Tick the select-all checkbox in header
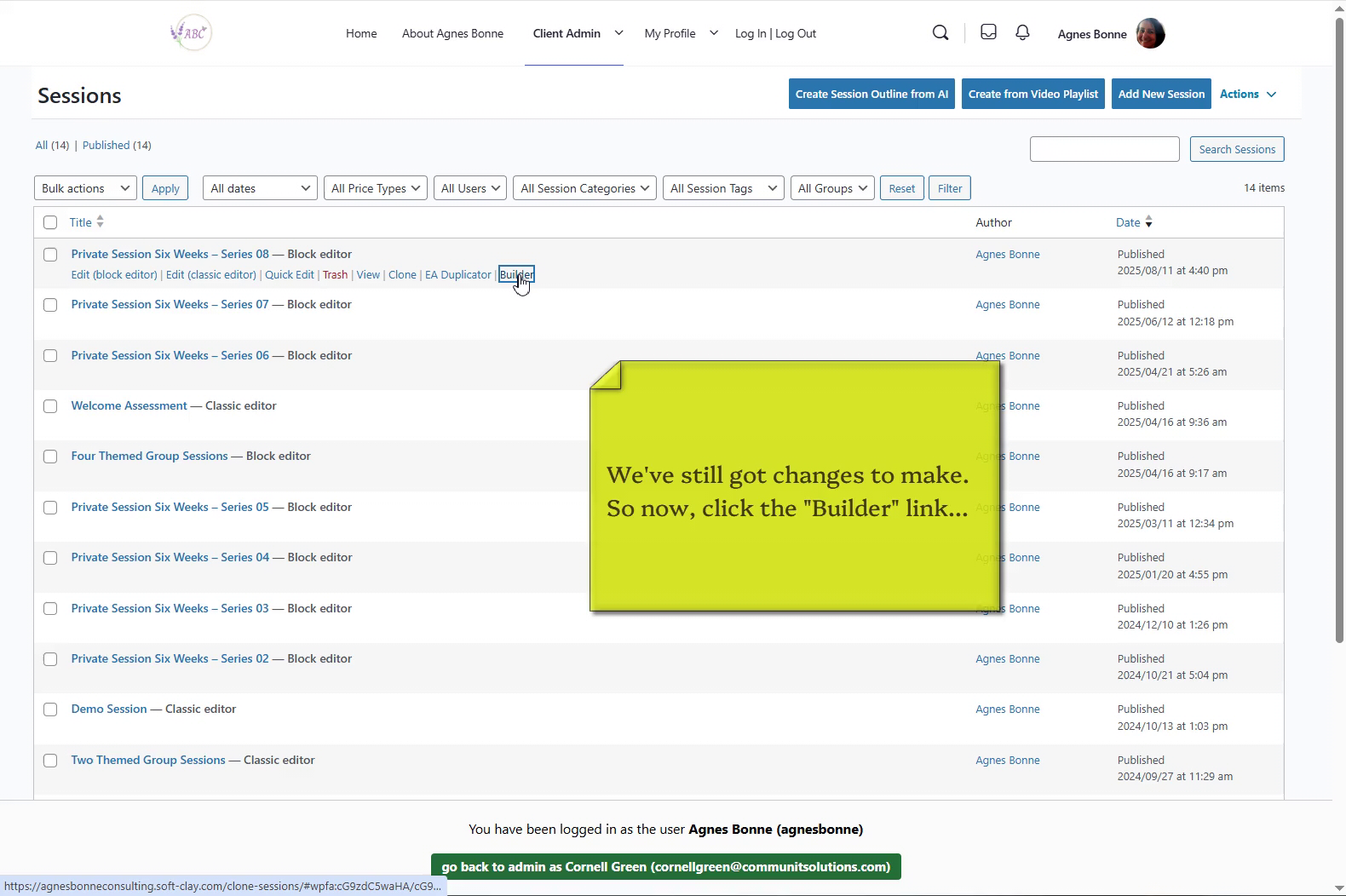This screenshot has width=1346, height=896. click(x=50, y=222)
